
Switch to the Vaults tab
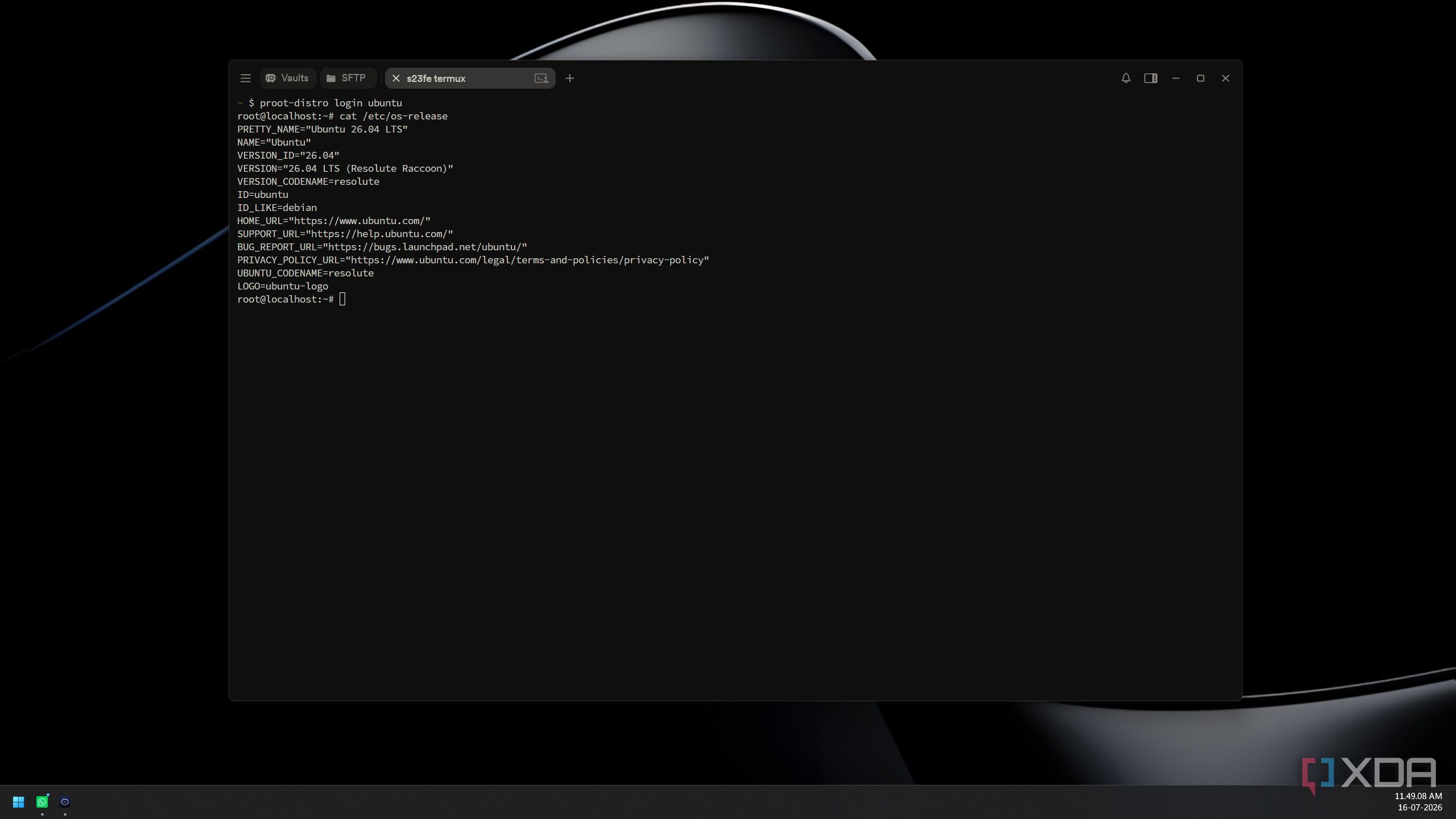pyautogui.click(x=288, y=78)
